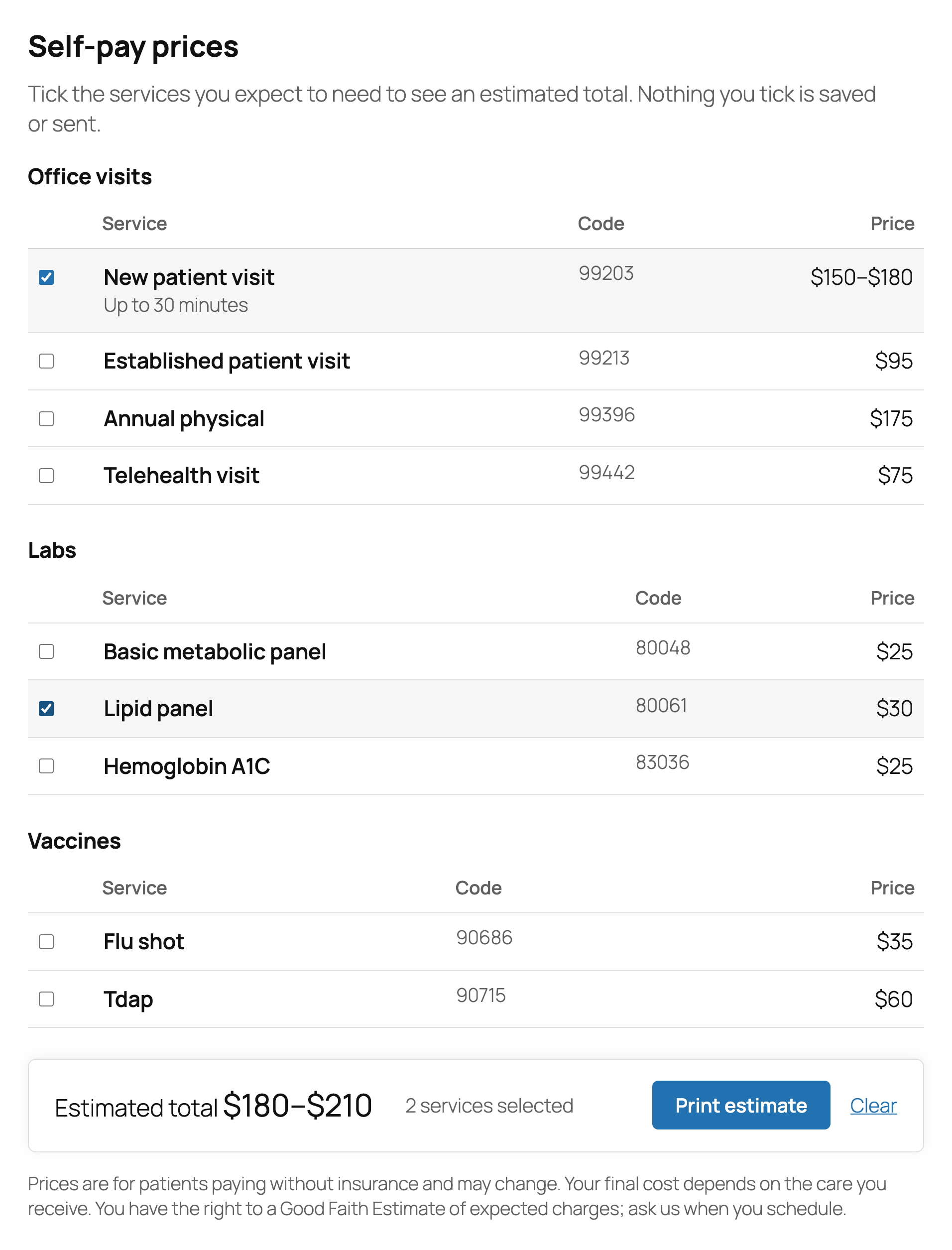Enable the Telehealth visit checkbox

[x=46, y=476]
